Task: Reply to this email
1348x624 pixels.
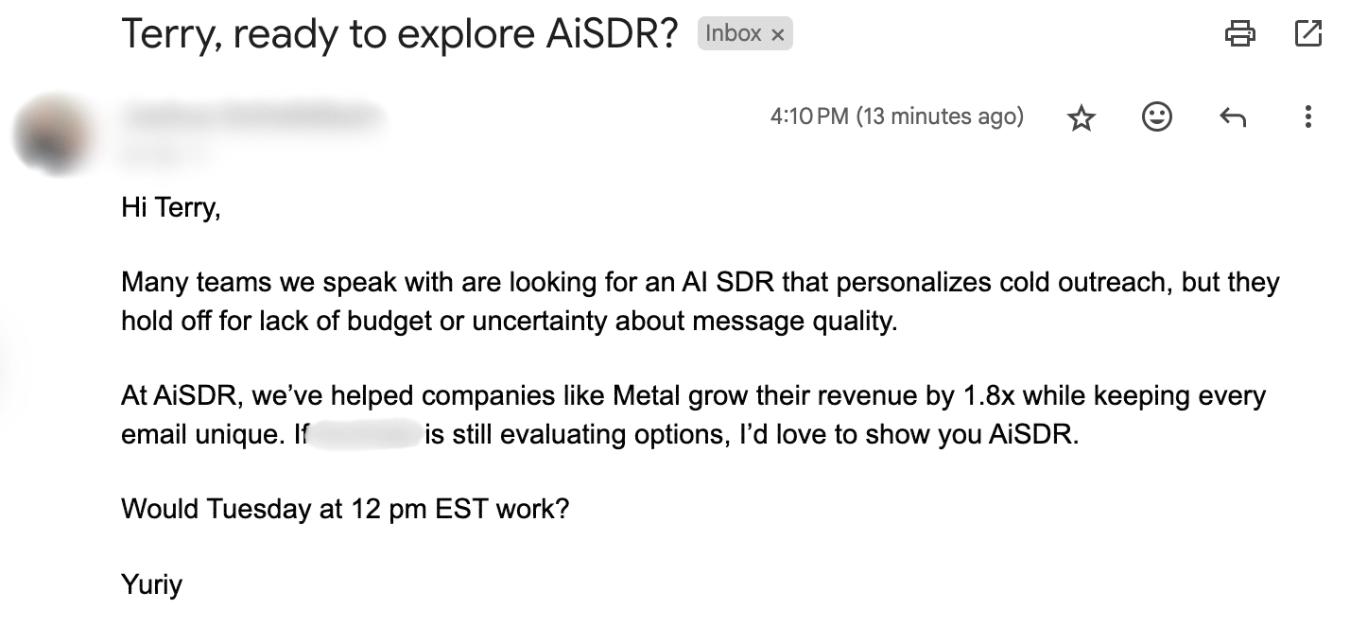Action: [x=1232, y=118]
